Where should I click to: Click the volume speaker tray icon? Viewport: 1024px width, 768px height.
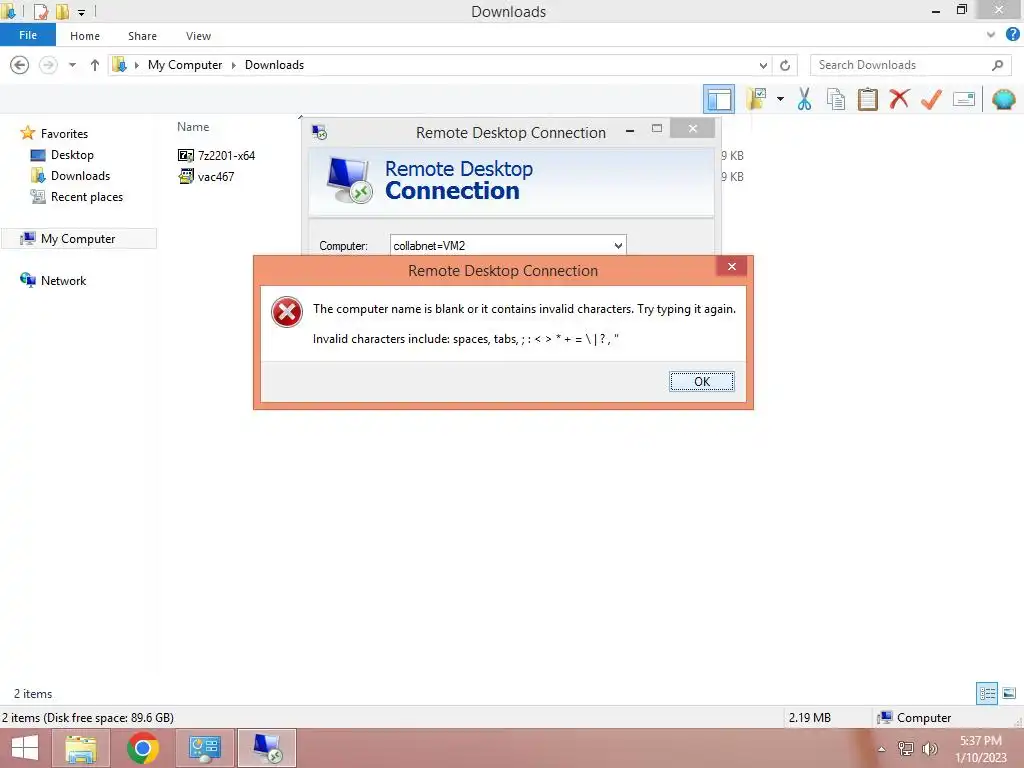pos(929,749)
